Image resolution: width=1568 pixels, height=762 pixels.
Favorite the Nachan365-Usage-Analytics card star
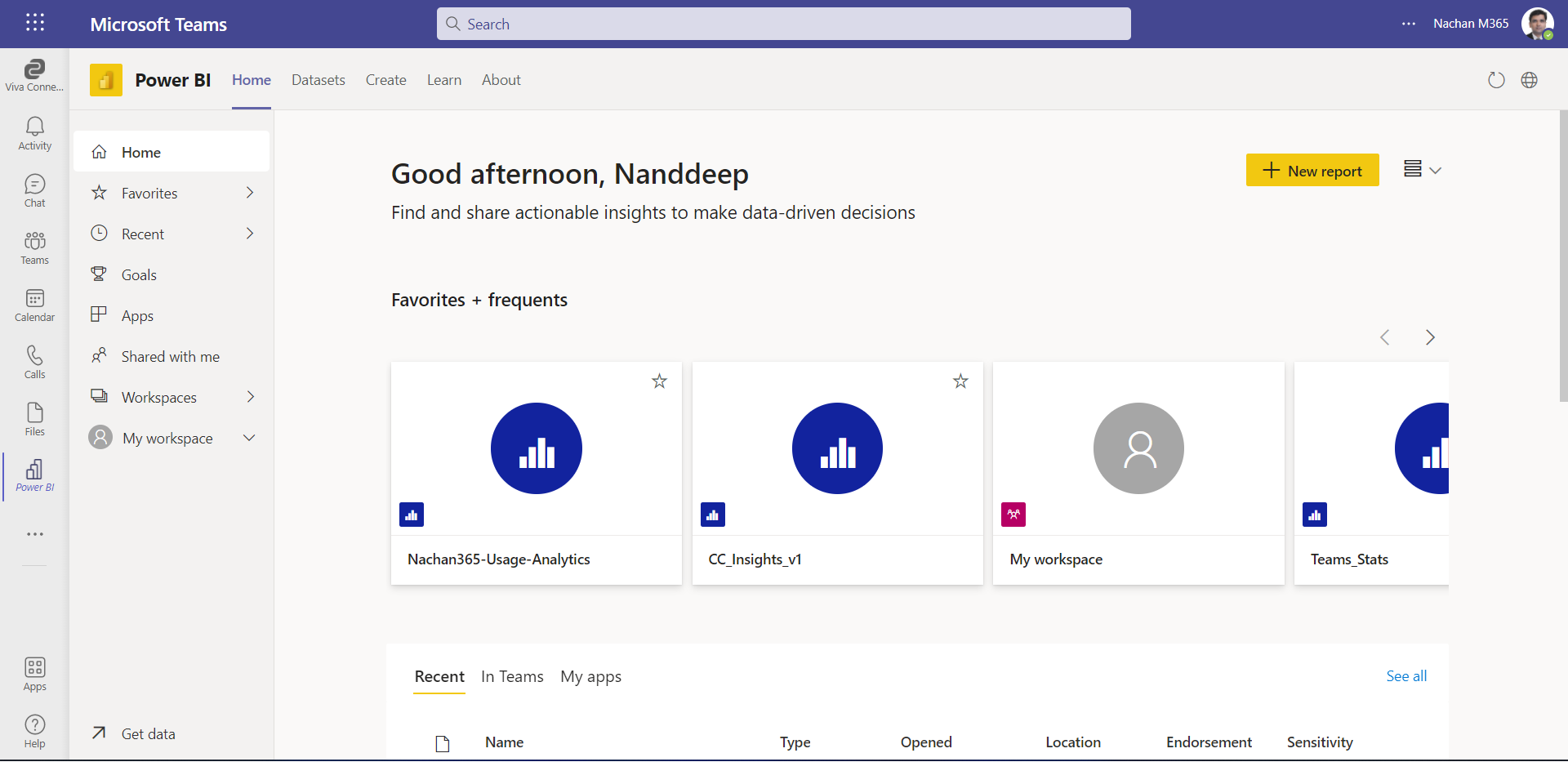coord(659,381)
